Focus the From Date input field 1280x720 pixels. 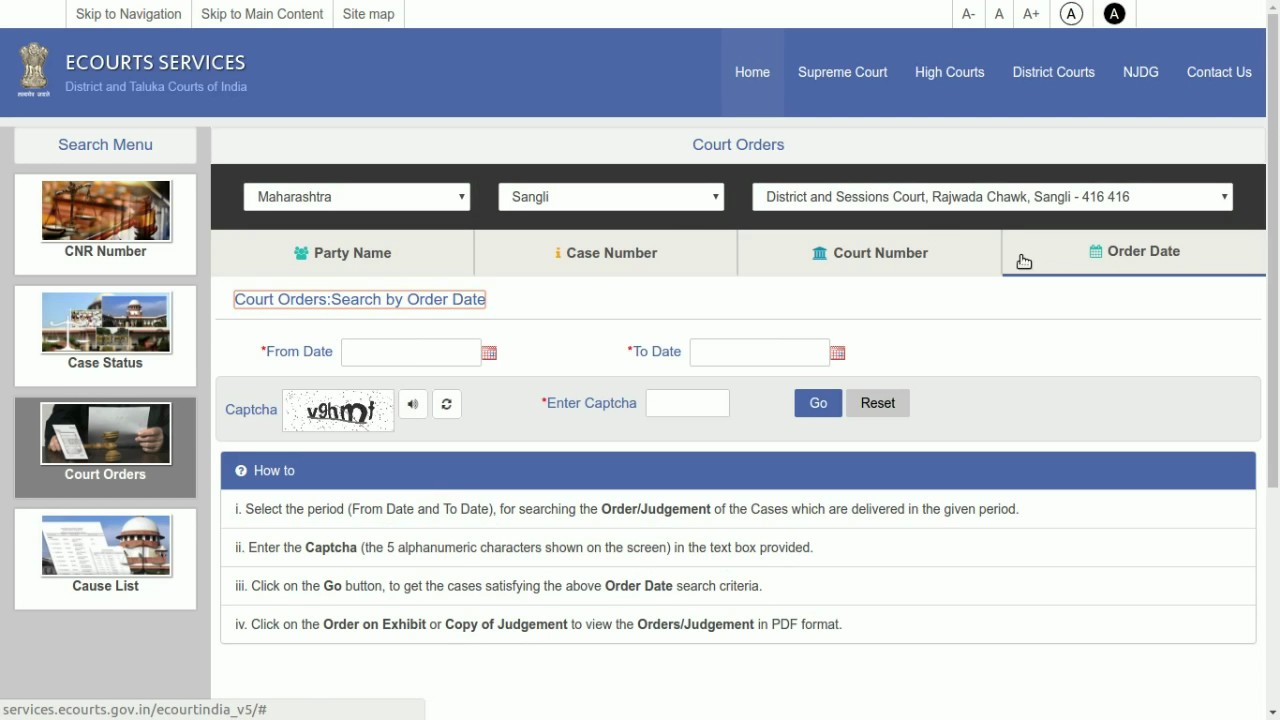(x=411, y=352)
